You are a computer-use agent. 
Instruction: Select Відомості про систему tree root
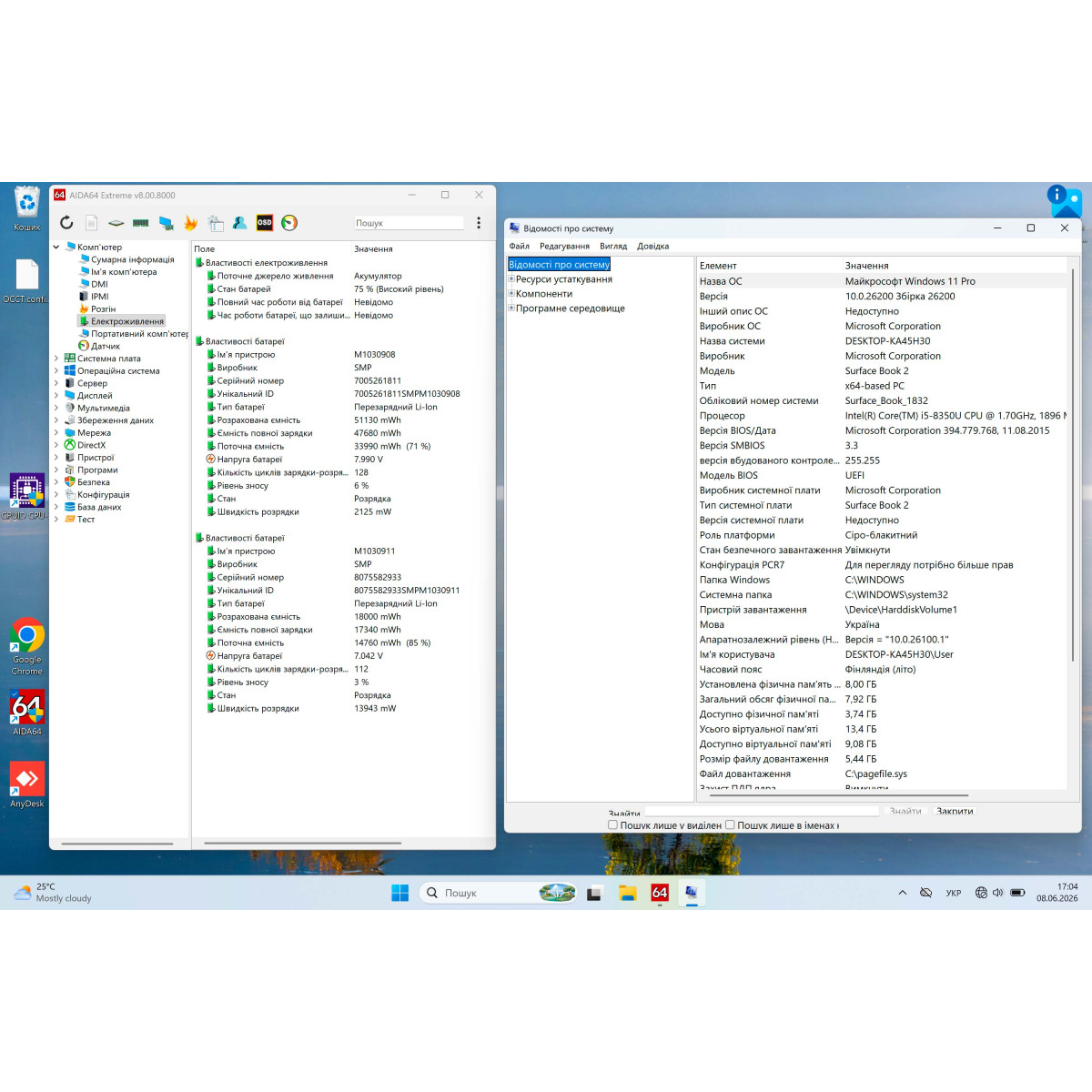pyautogui.click(x=560, y=265)
